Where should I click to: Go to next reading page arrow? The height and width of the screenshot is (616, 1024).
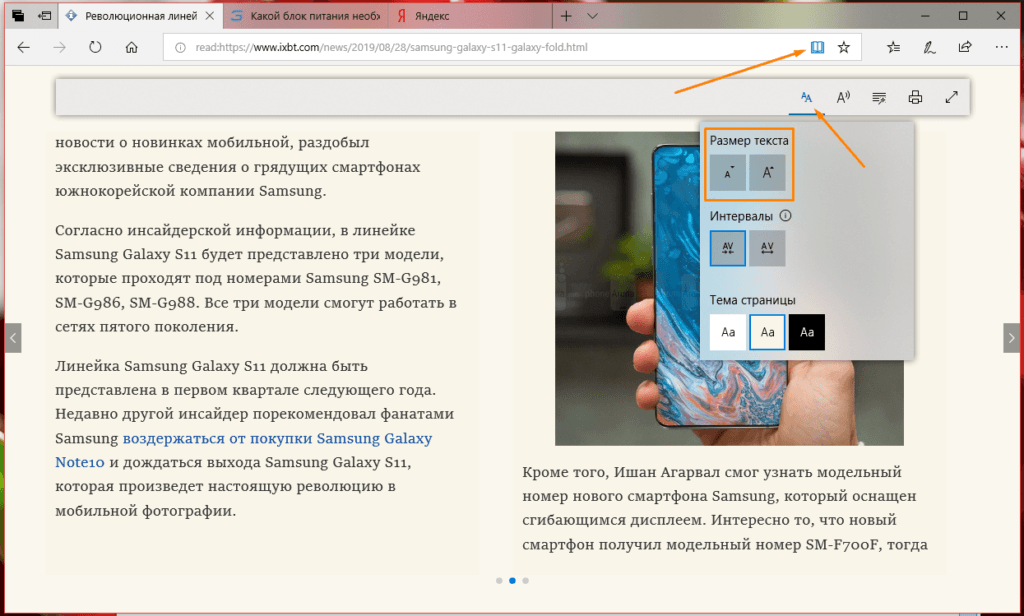[x=1011, y=338]
